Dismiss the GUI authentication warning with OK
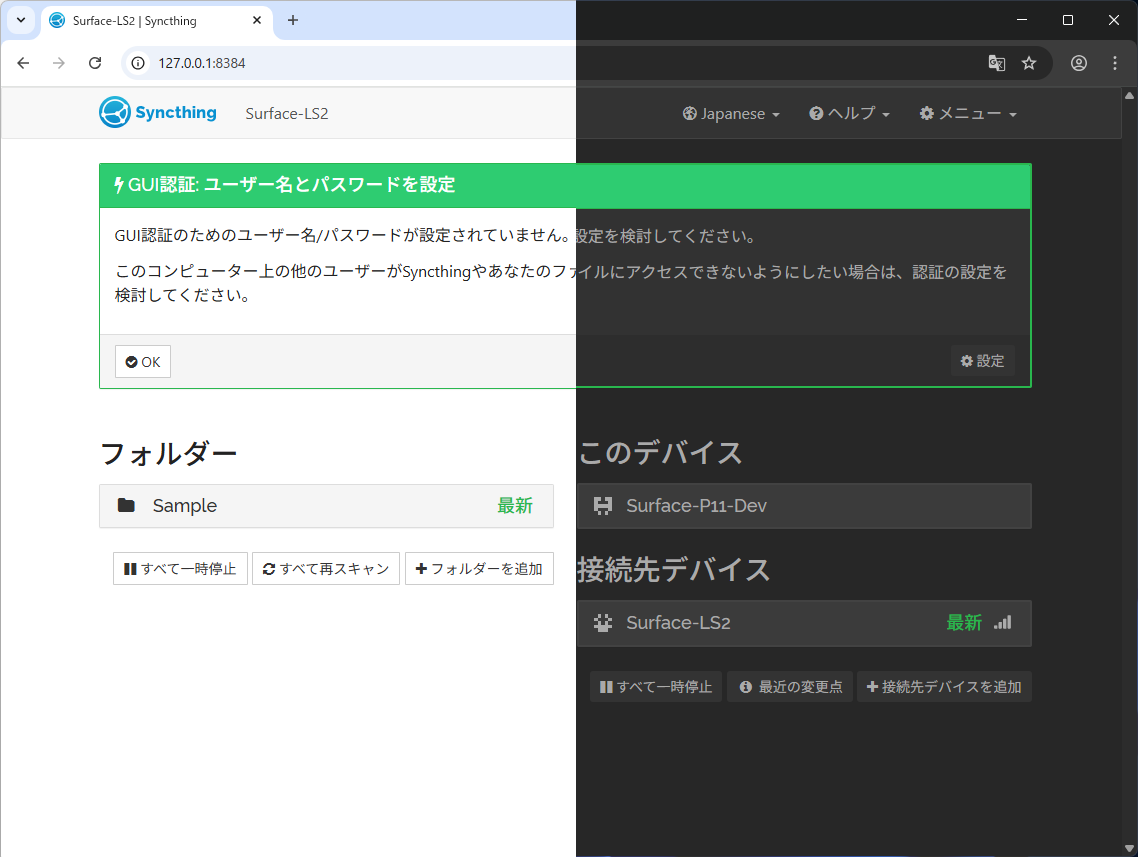 [x=142, y=361]
